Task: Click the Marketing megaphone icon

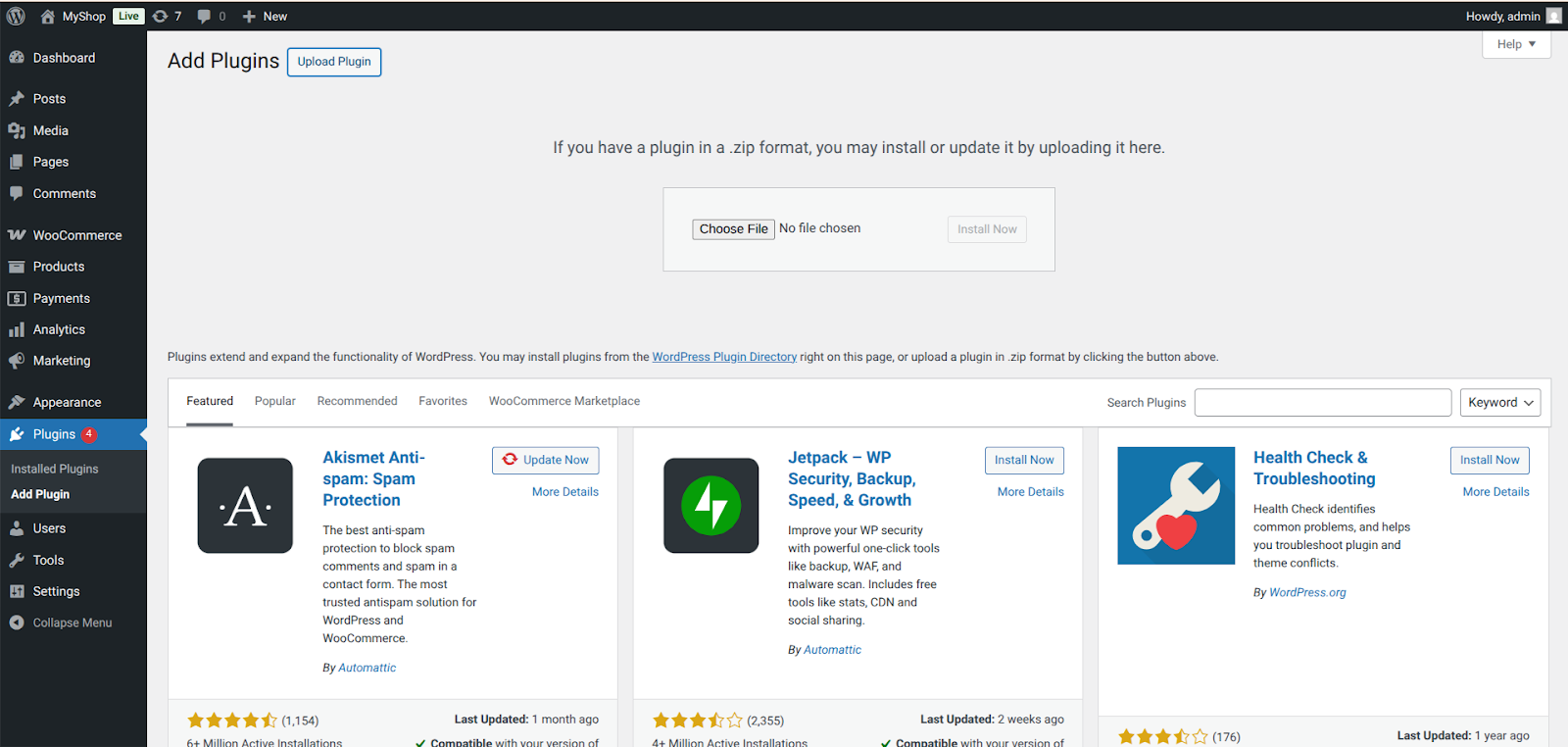Action: click(17, 361)
